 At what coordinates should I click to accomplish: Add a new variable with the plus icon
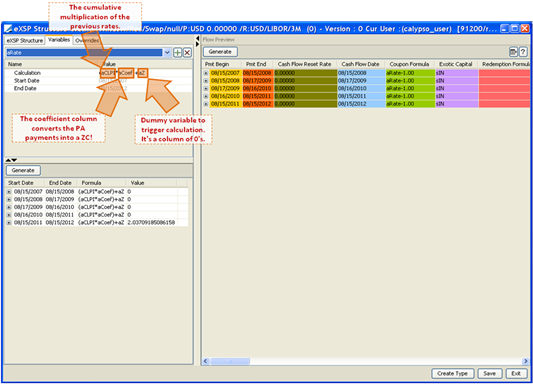(x=177, y=53)
